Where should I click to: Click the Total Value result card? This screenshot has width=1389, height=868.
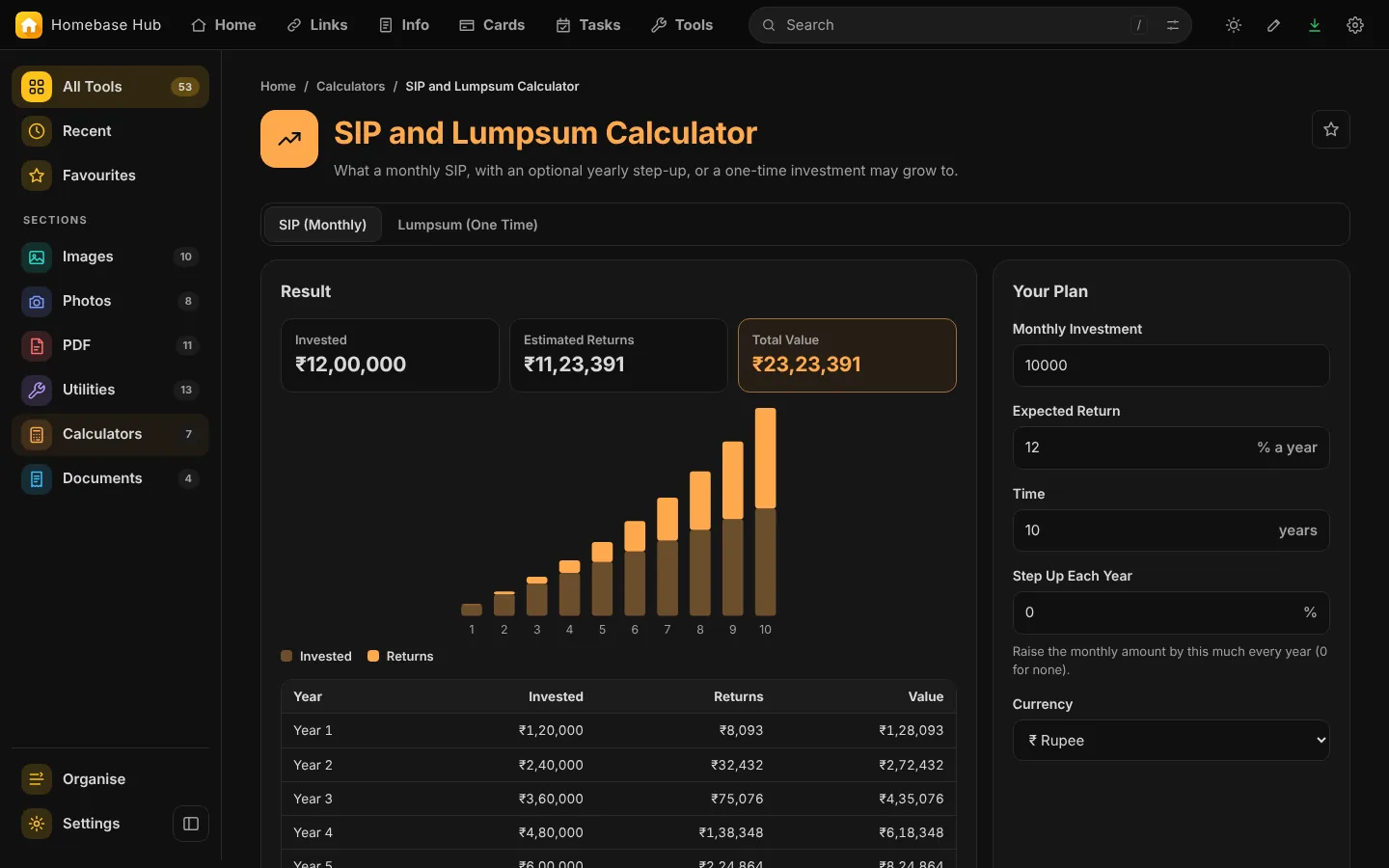pyautogui.click(x=847, y=355)
